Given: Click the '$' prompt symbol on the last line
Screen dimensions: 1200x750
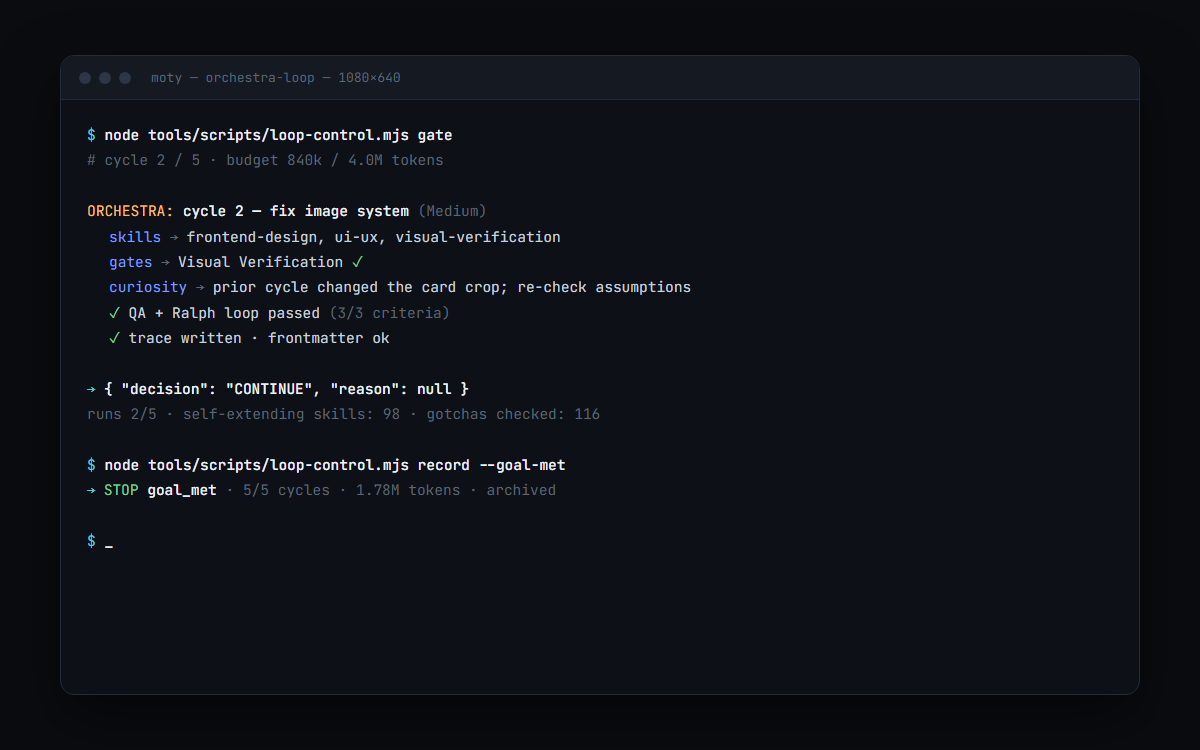Looking at the screenshot, I should (91, 541).
